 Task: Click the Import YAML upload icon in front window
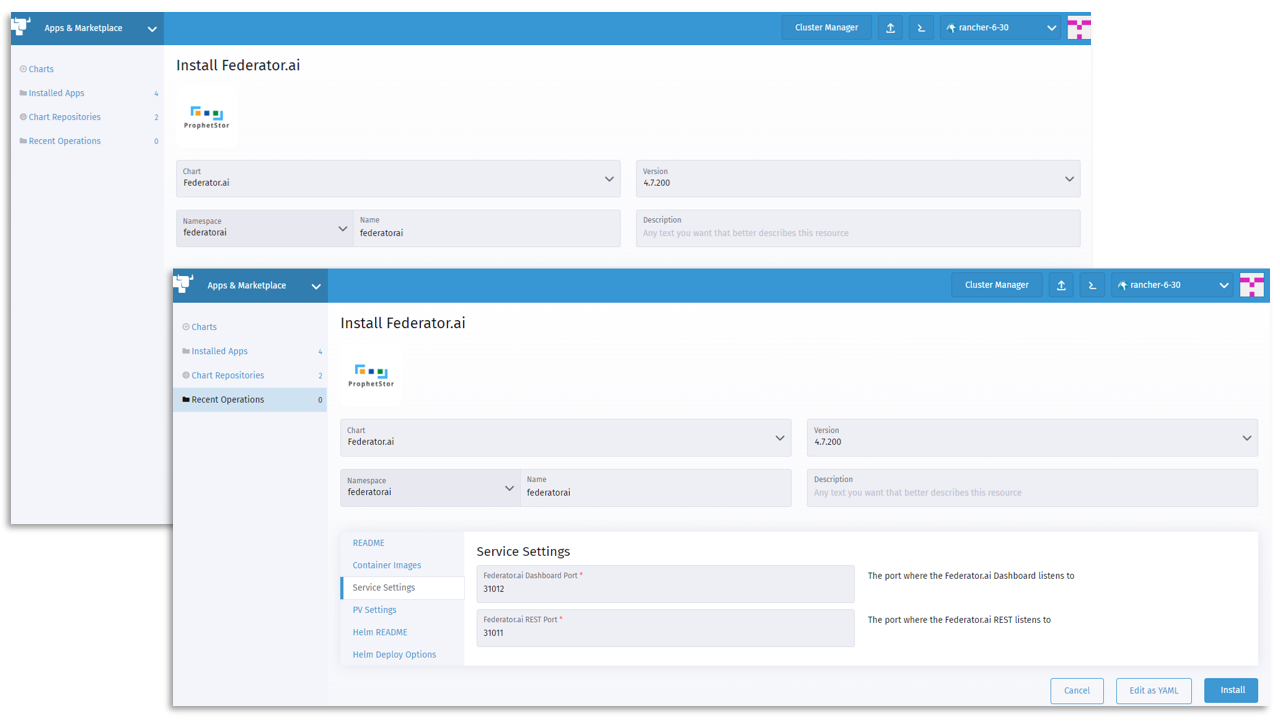pyautogui.click(x=1061, y=285)
